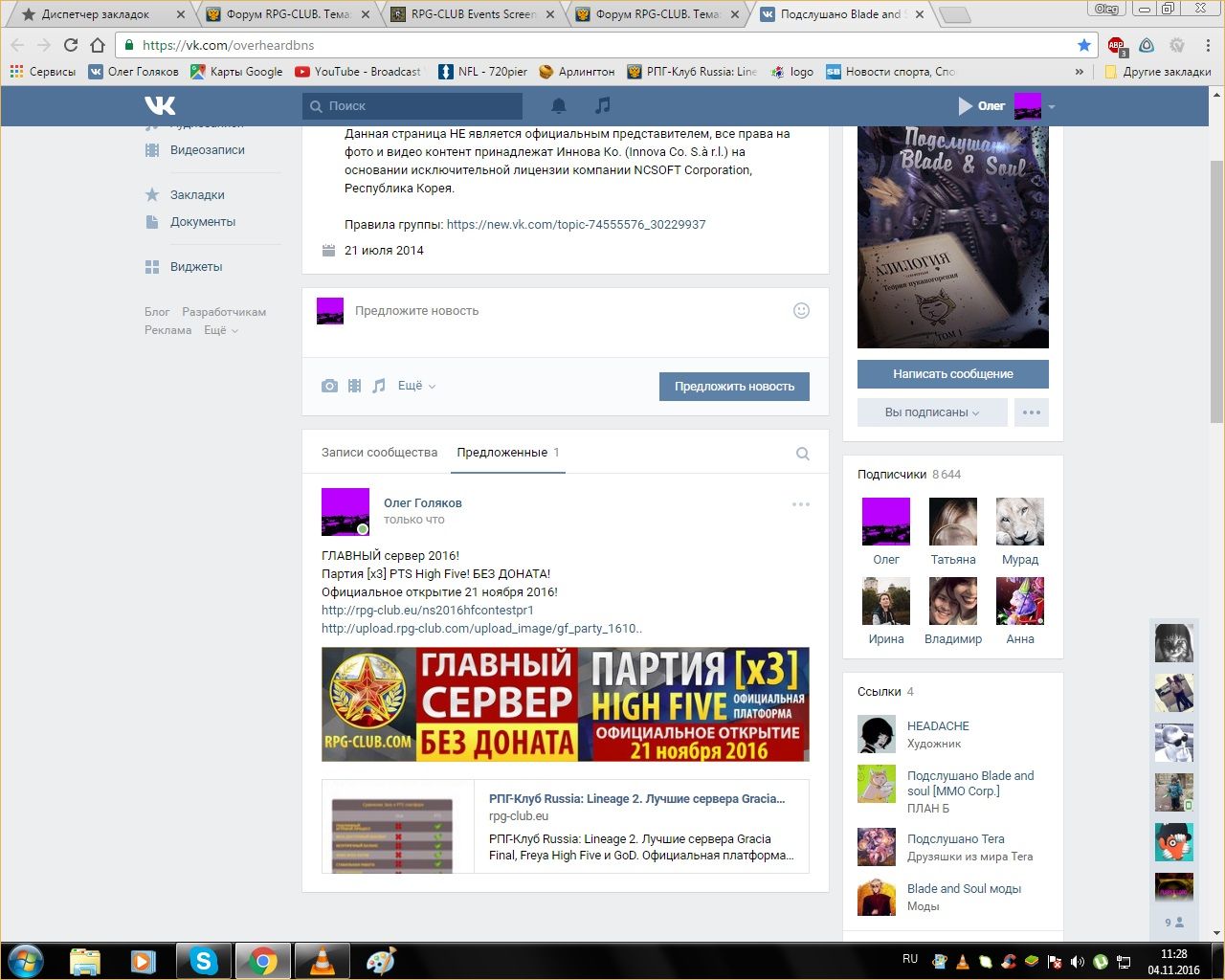Click the Блог footer link
The height and width of the screenshot is (980, 1225).
[157, 312]
